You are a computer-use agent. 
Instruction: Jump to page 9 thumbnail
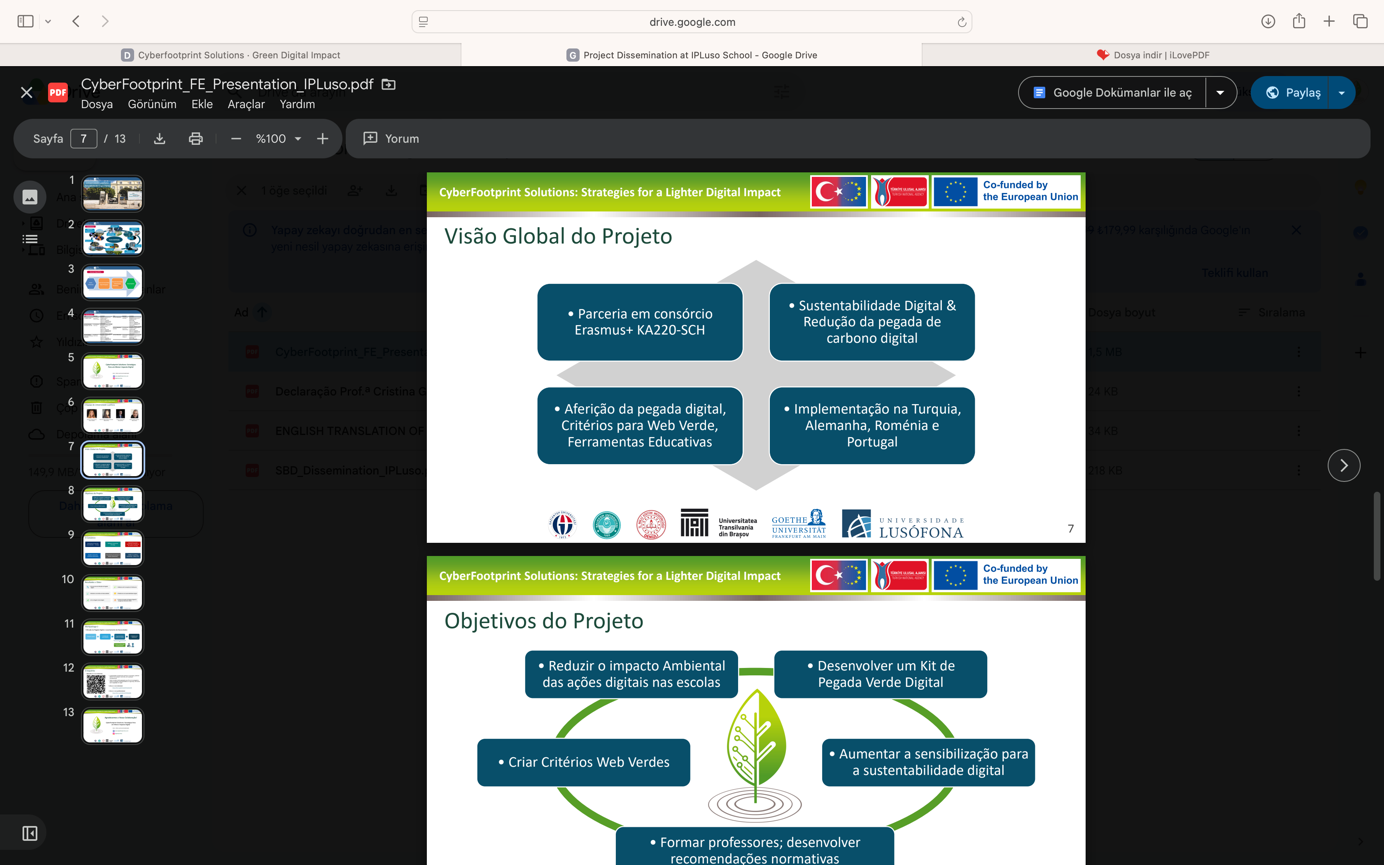click(113, 549)
